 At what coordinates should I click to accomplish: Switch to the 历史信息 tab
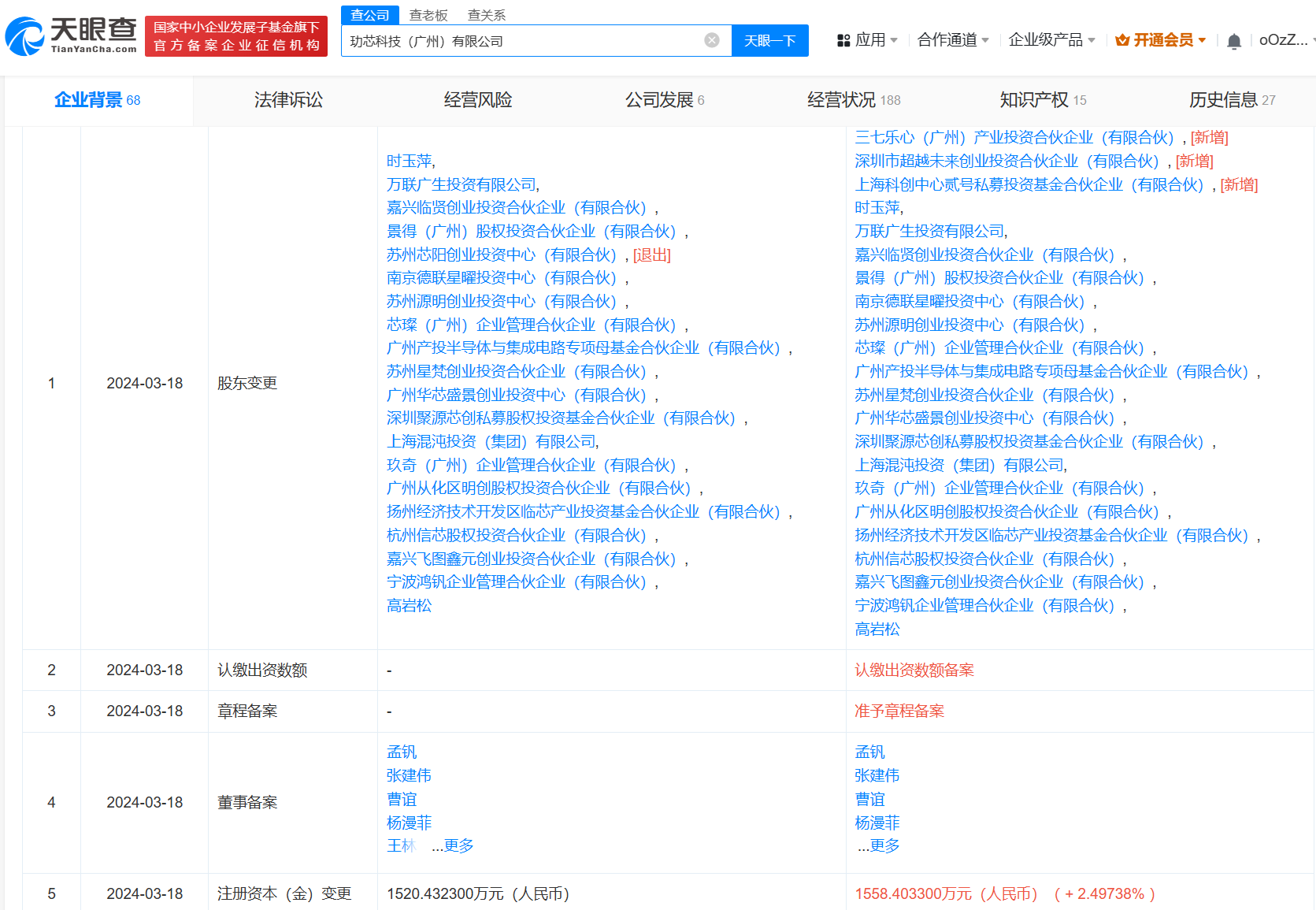pos(1233,100)
